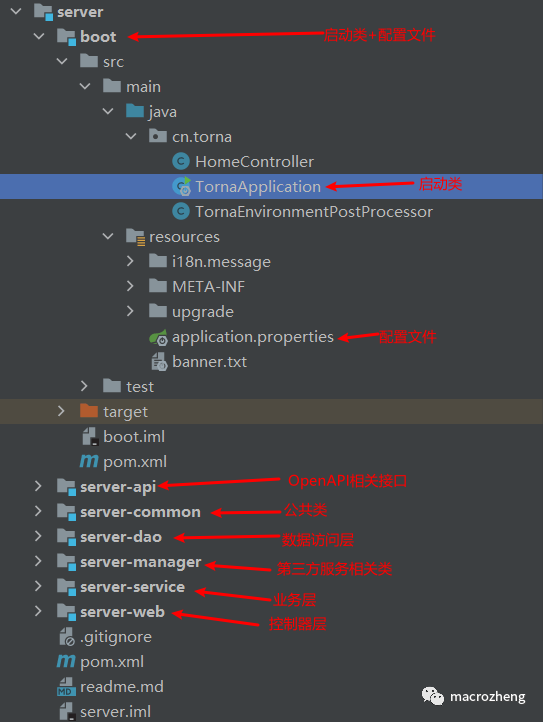Image resolution: width=543 pixels, height=722 pixels.
Task: Select the boot.iml file
Action: (x=134, y=436)
